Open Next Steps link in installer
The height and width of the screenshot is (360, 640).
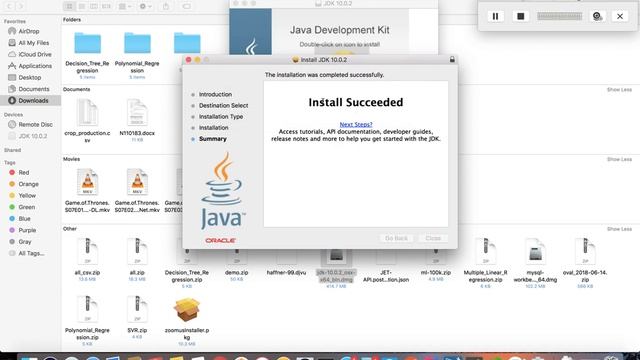[x=356, y=124]
